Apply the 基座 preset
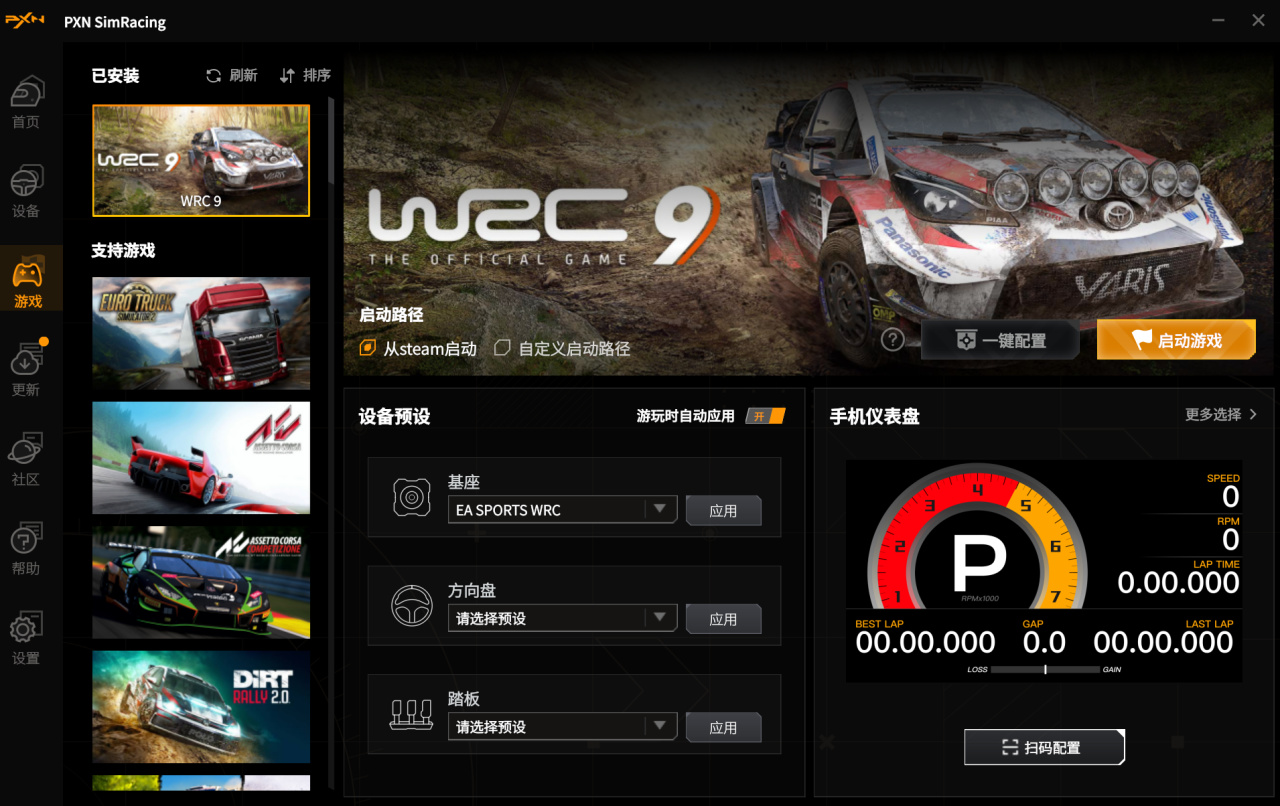This screenshot has width=1280, height=806. point(723,511)
